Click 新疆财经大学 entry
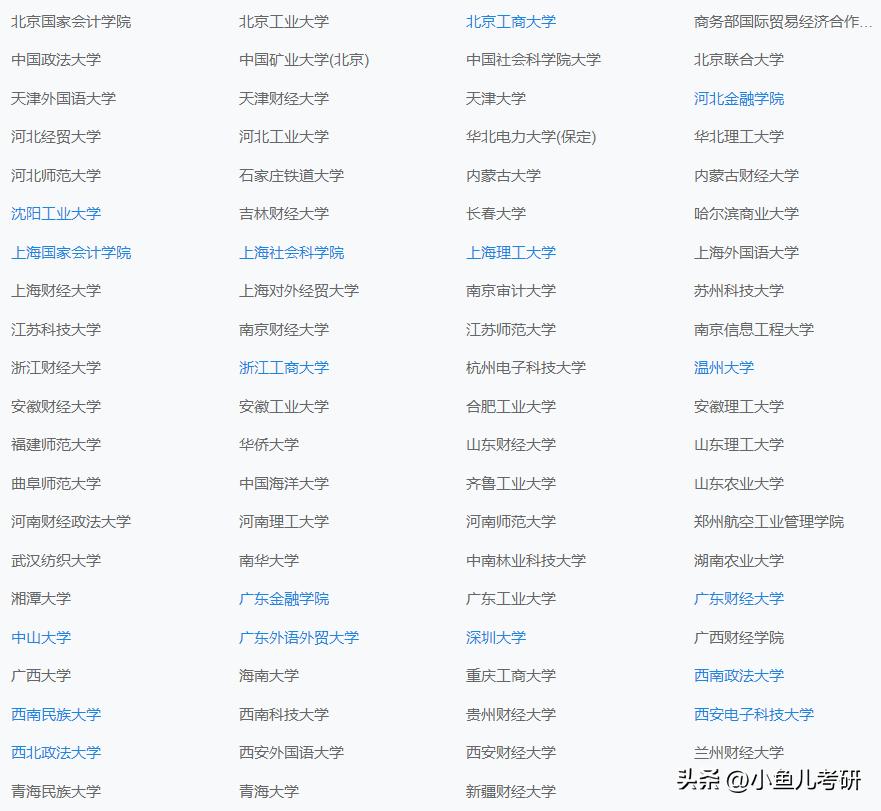The image size is (881, 811). click(x=511, y=792)
